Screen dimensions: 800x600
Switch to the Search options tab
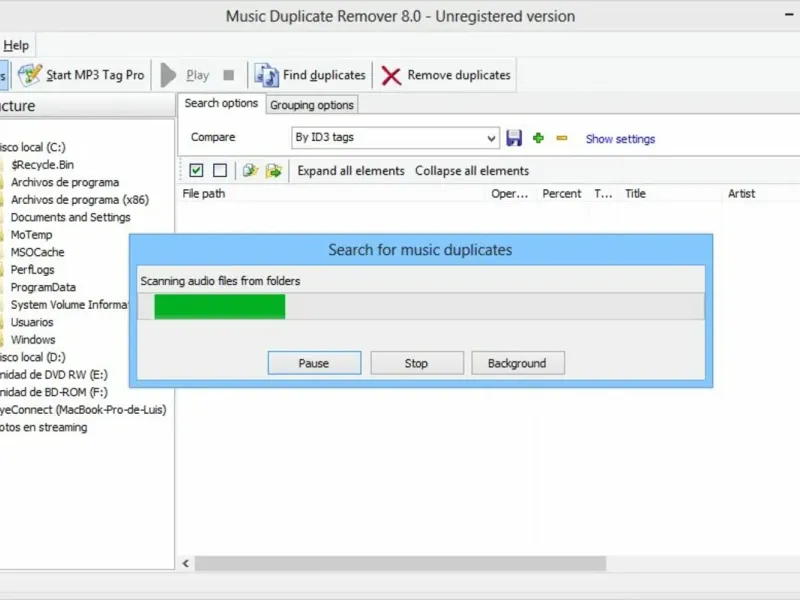[x=221, y=103]
